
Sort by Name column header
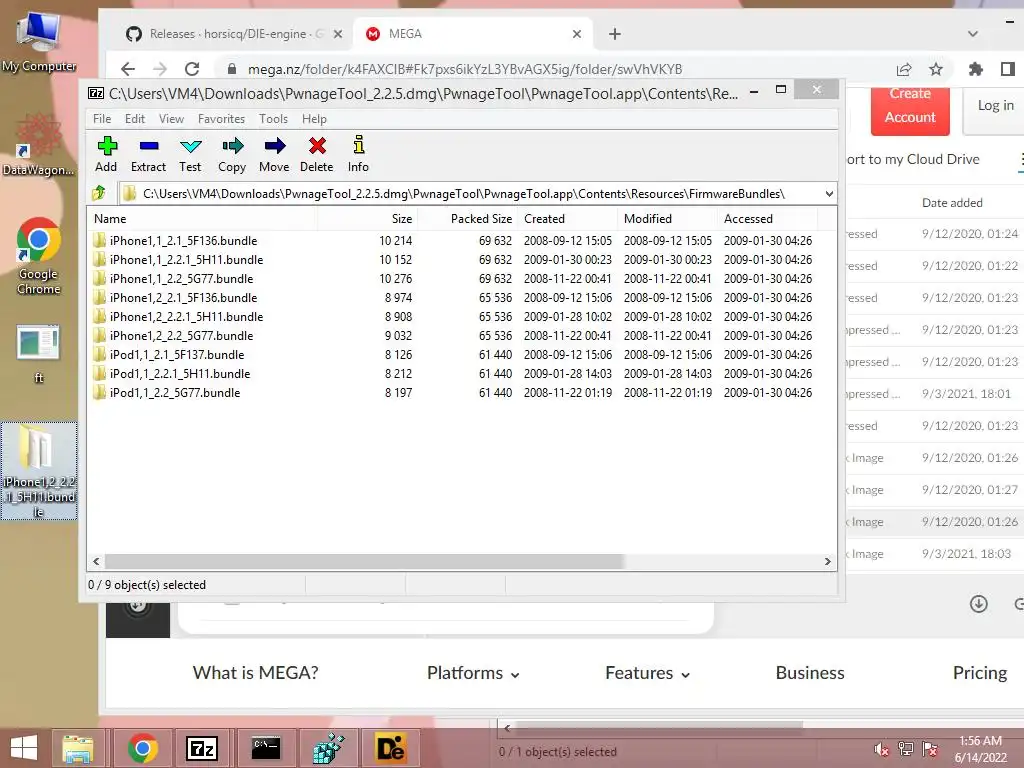pos(202,219)
